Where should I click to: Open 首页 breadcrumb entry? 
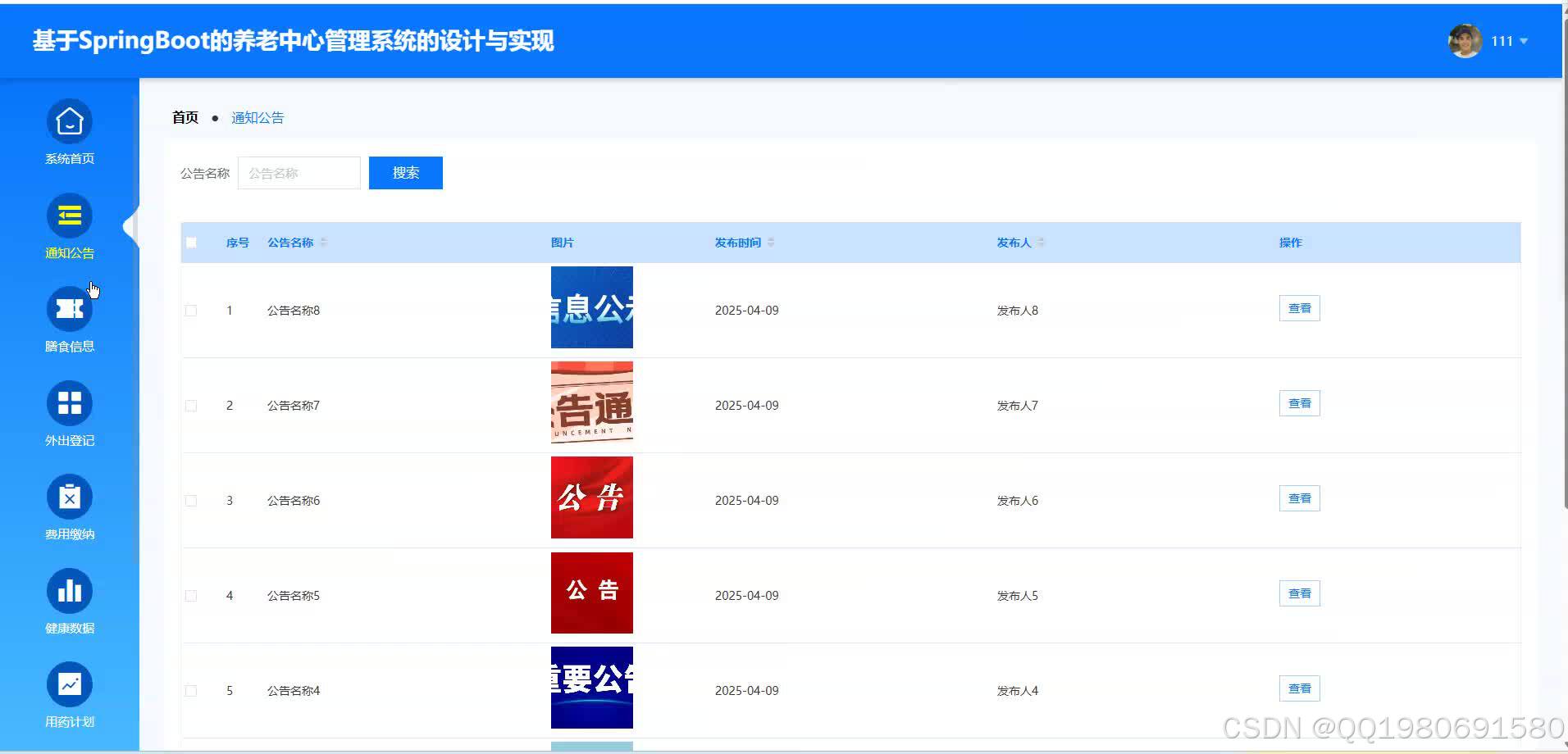tap(185, 117)
